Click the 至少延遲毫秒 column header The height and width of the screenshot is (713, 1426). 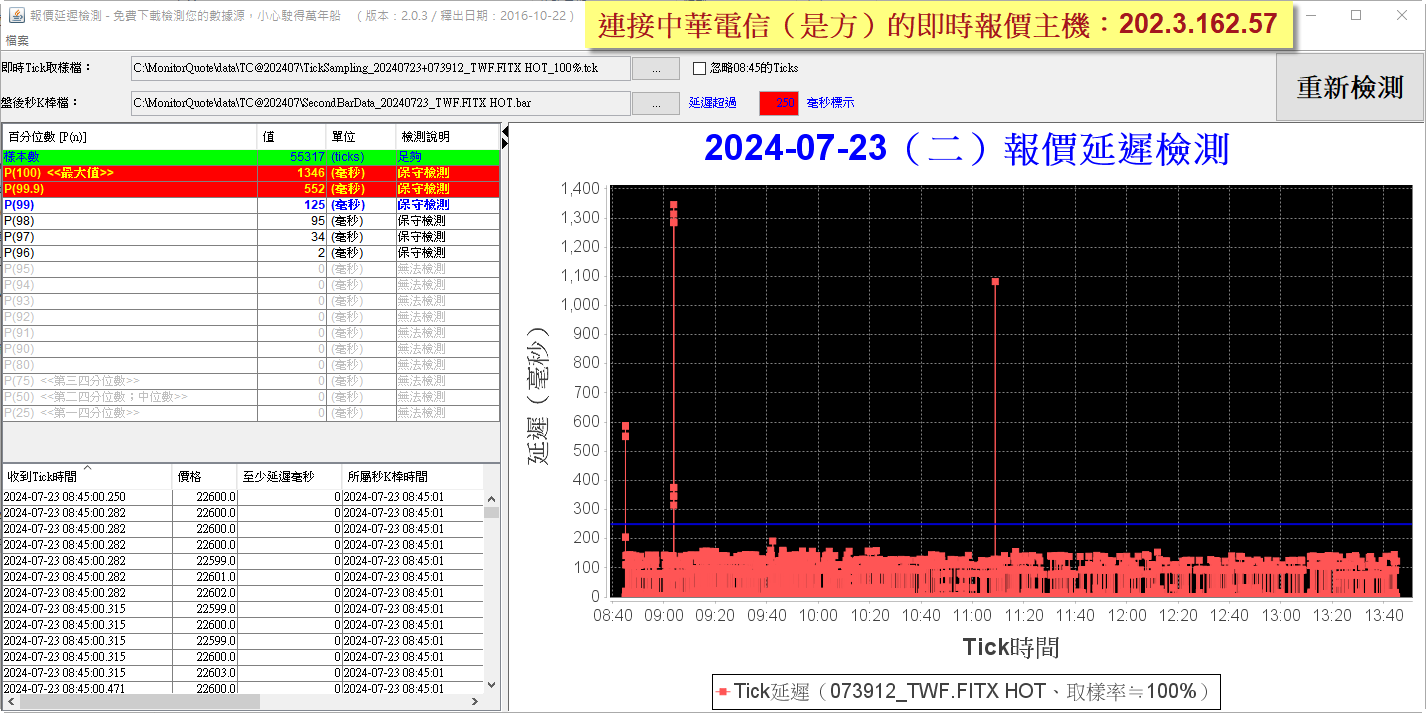pos(290,477)
